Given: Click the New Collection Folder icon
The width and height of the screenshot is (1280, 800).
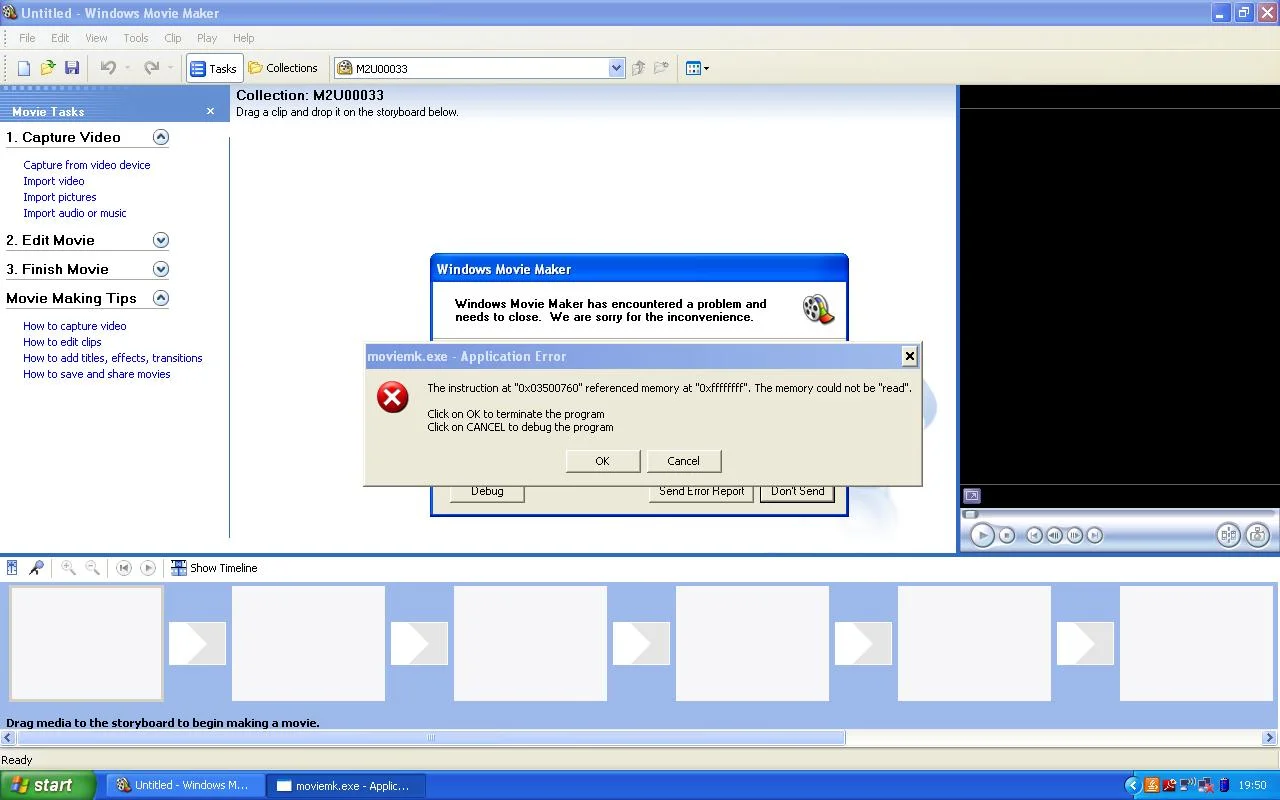Looking at the screenshot, I should tap(661, 68).
